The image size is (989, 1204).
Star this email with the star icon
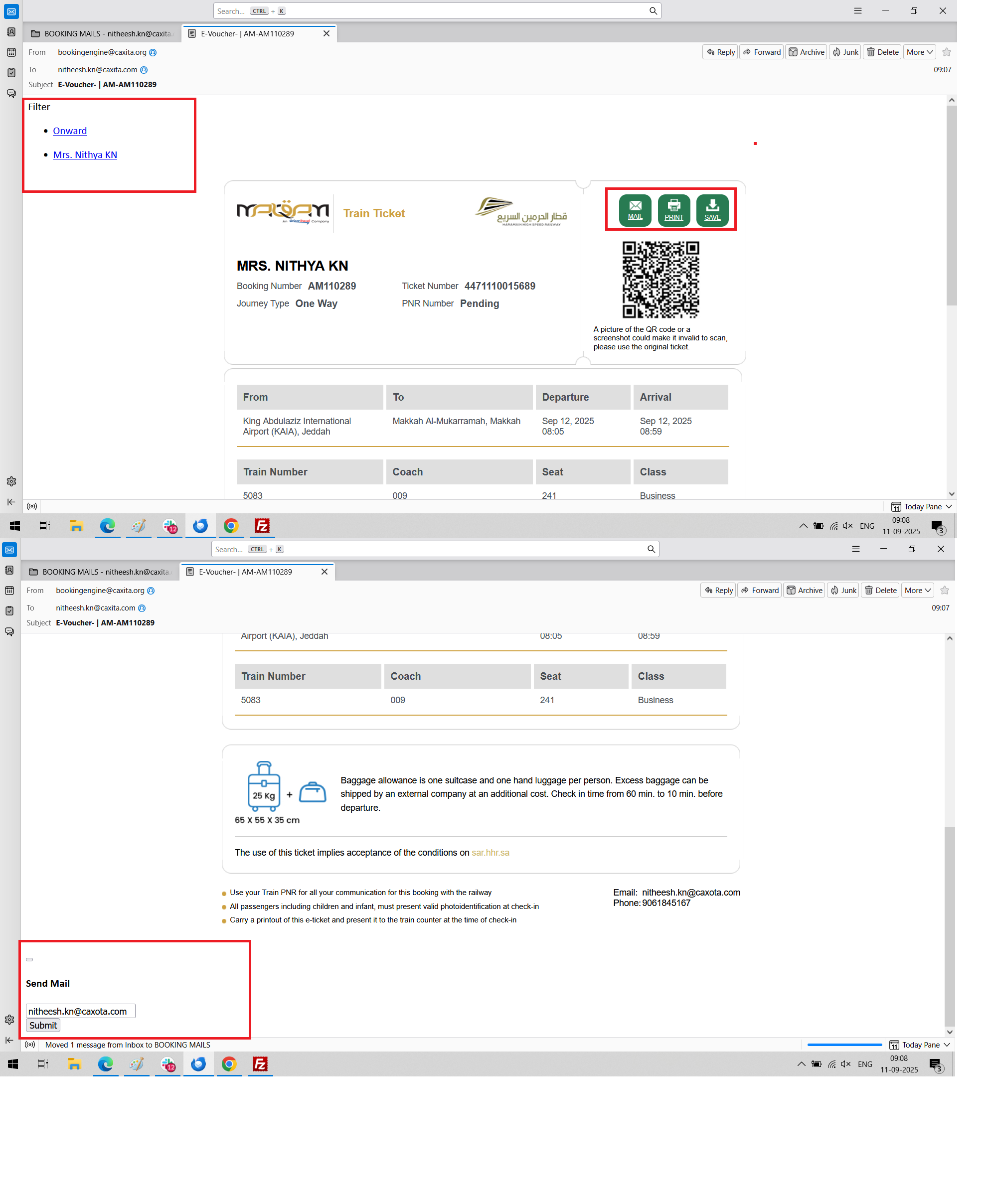(x=946, y=52)
